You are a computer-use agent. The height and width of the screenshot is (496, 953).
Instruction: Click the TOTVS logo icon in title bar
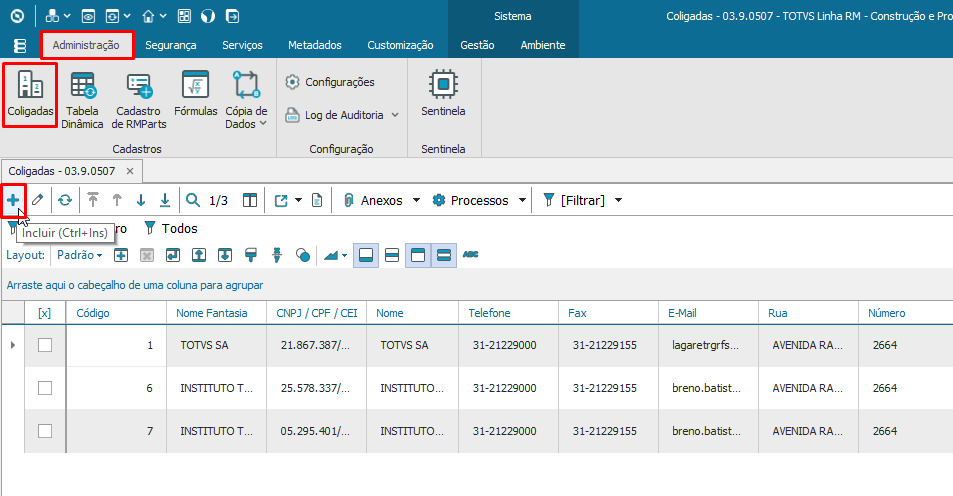point(17,16)
